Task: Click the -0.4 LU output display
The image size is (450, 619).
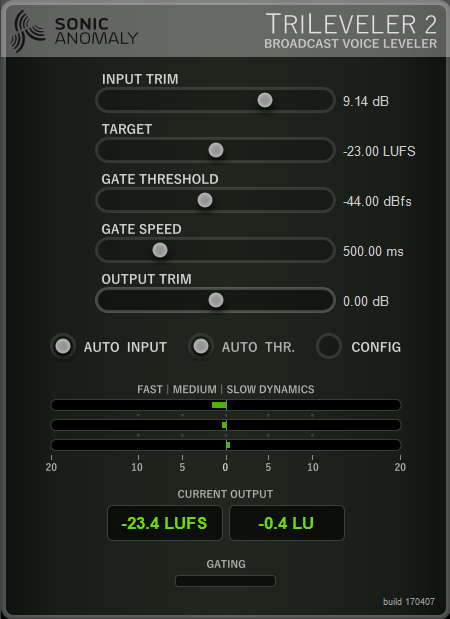Action: (287, 523)
